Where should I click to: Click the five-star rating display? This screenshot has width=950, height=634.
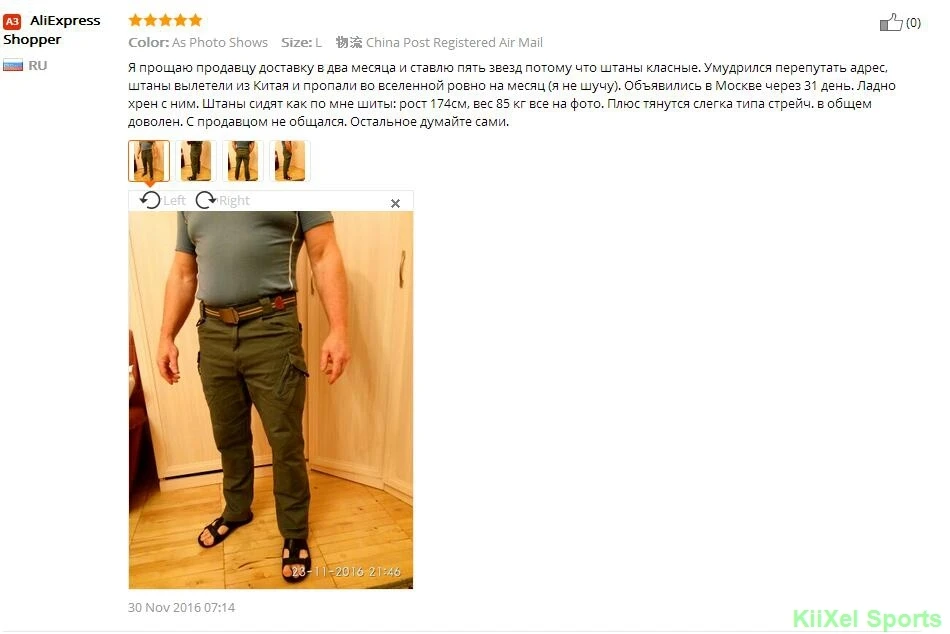point(165,20)
